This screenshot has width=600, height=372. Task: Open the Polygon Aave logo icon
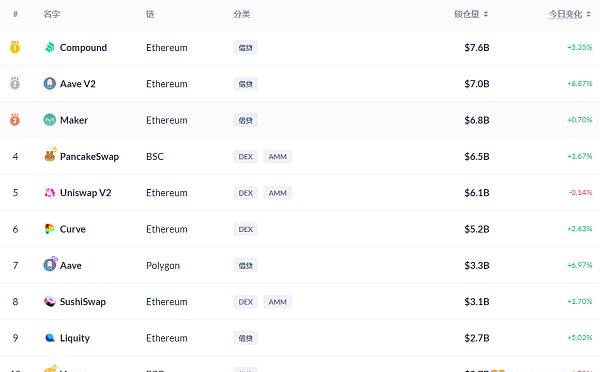point(50,264)
